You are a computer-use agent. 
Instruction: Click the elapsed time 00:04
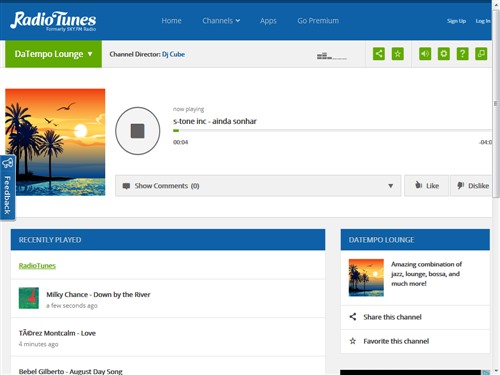[x=180, y=142]
